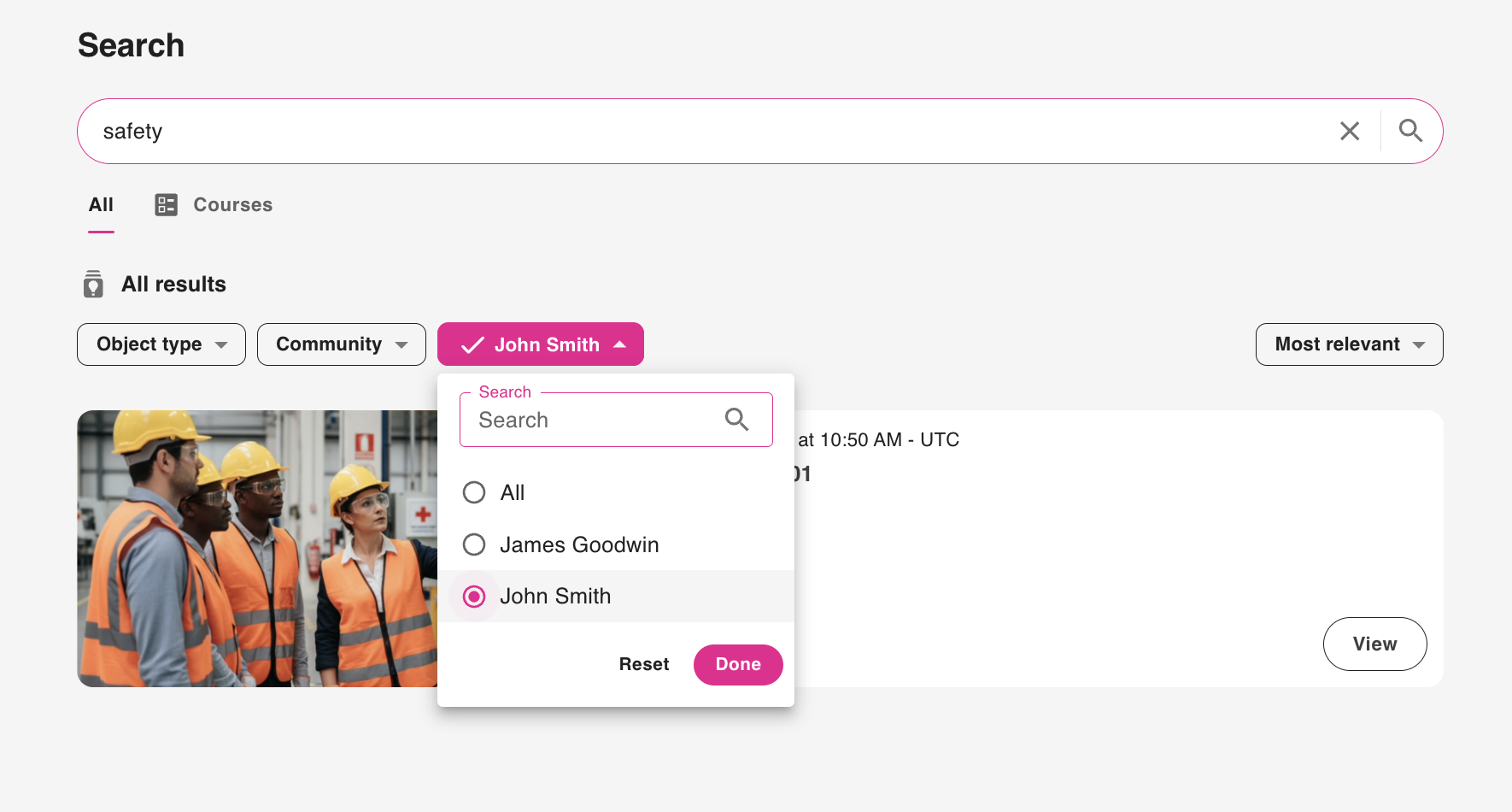This screenshot has height=812, width=1512.
Task: Click the View button on result card
Action: click(1374, 644)
